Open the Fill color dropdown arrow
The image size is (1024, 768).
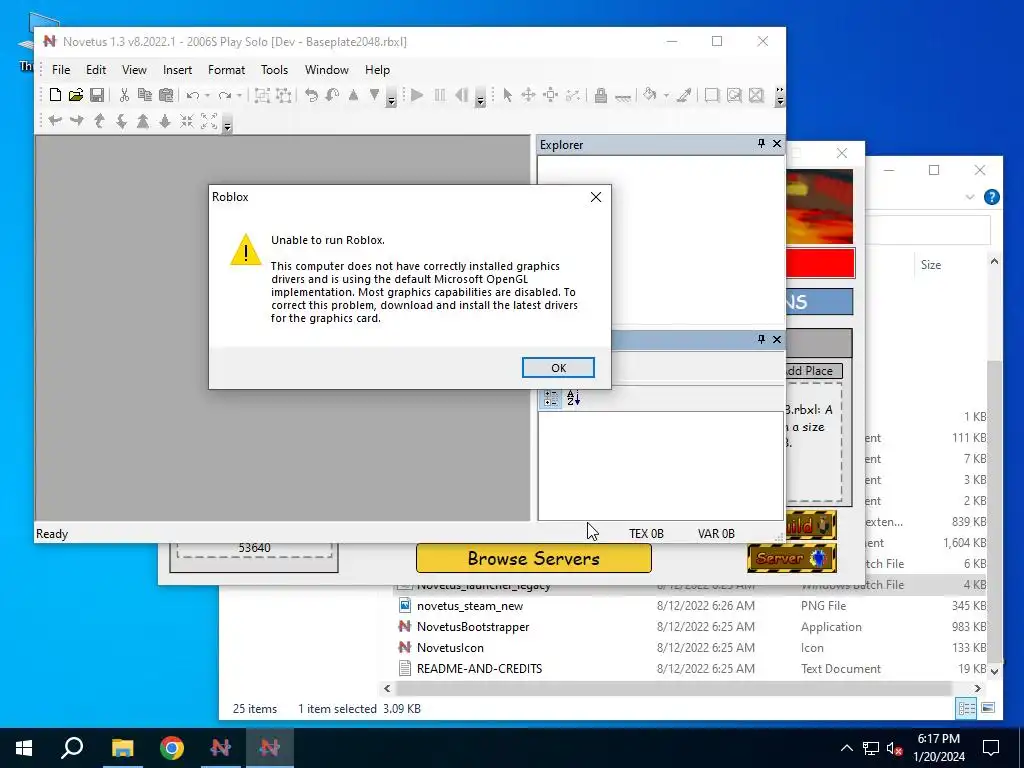coord(666,95)
